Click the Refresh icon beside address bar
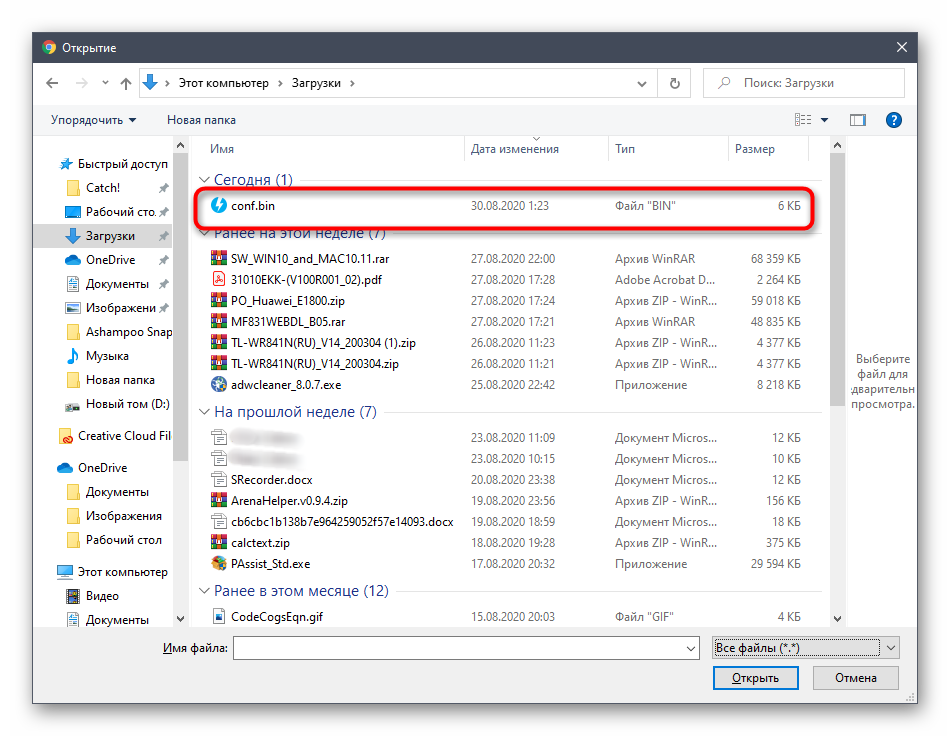950x736 pixels. coord(674,84)
